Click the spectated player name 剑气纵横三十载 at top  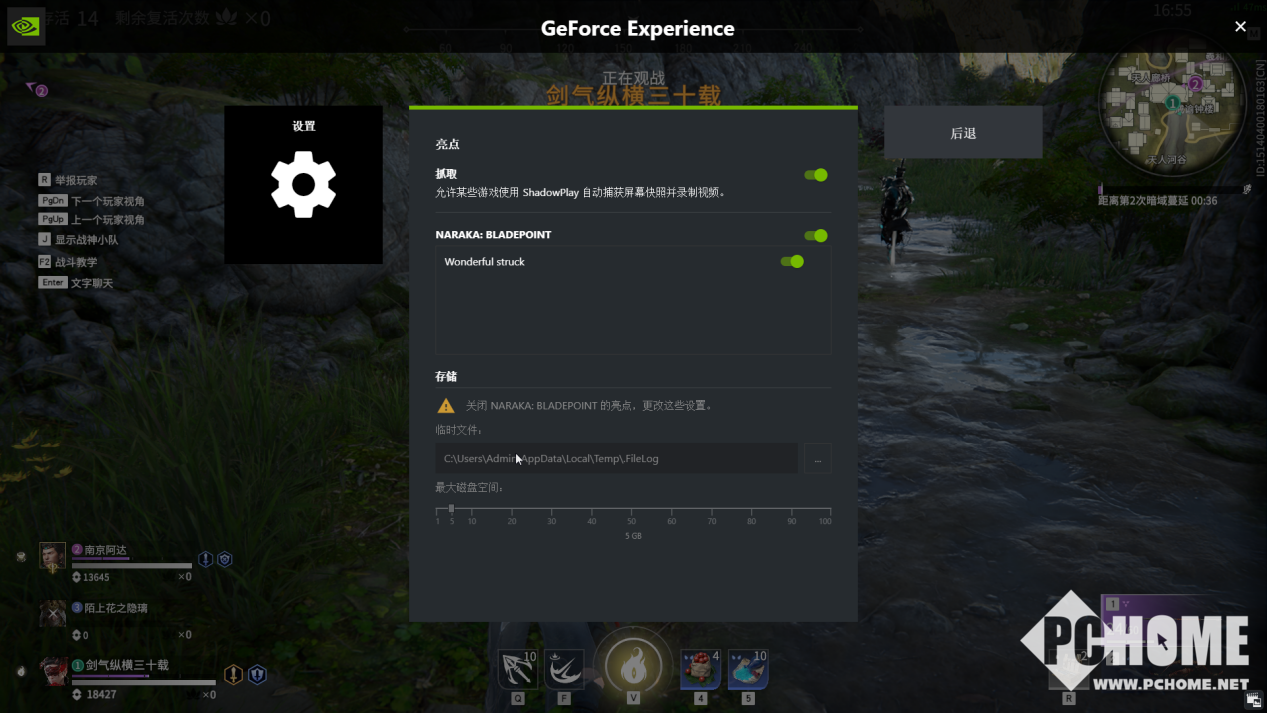point(633,96)
